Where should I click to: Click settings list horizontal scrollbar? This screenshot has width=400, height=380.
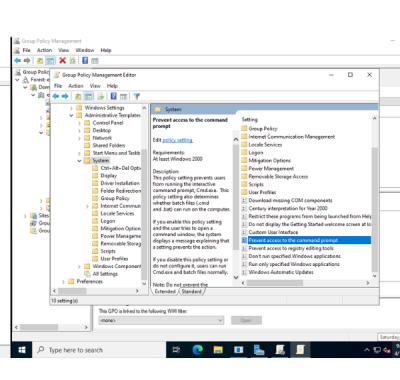[275, 283]
